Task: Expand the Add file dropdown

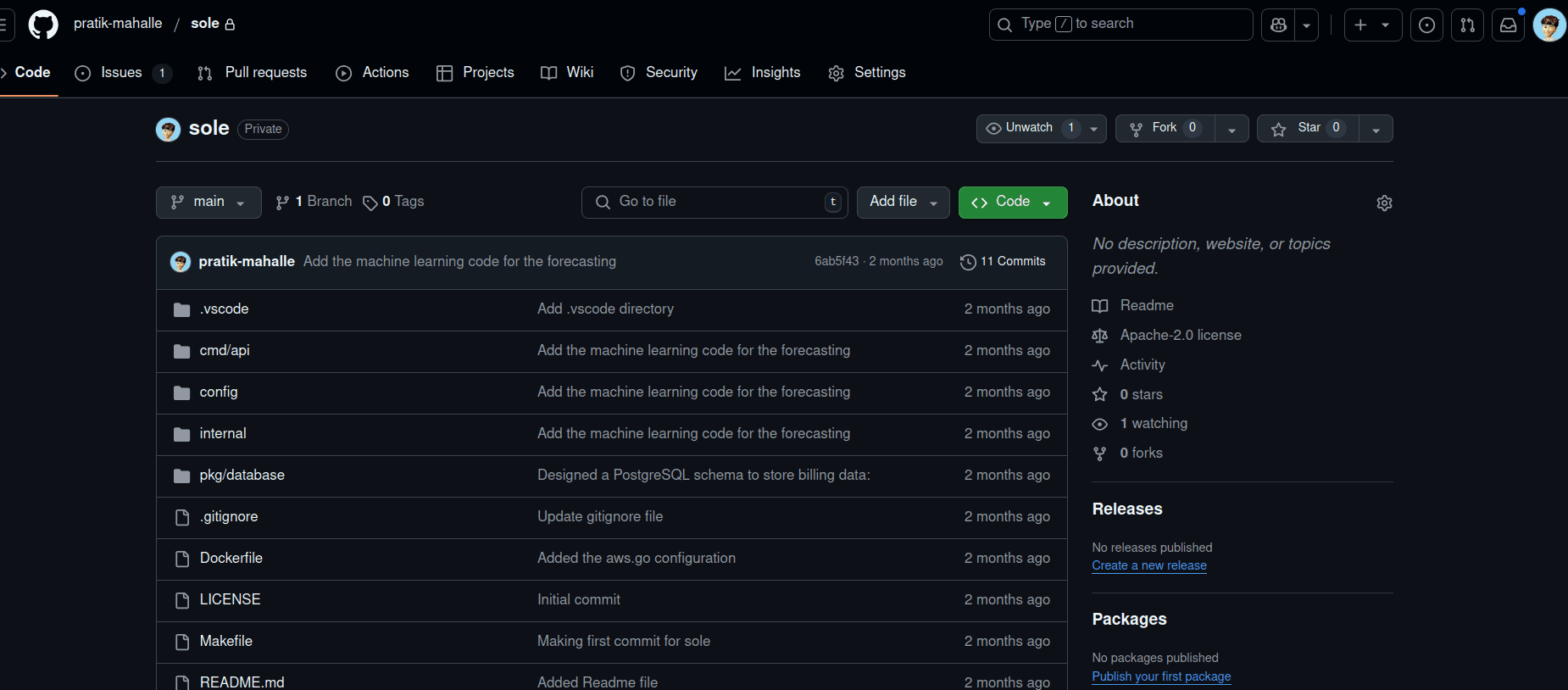Action: 903,203
